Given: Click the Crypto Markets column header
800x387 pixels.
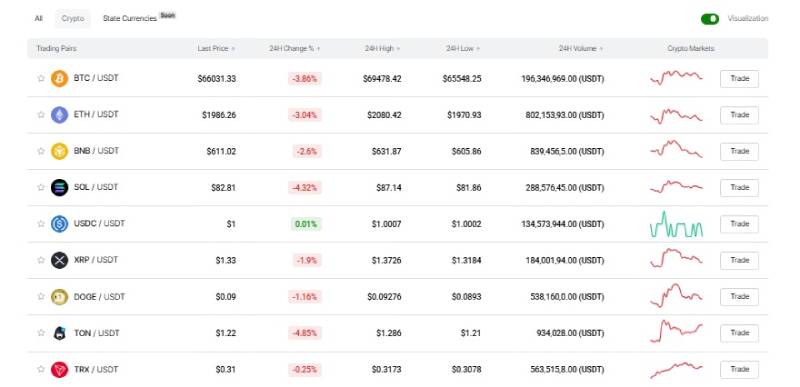Looking at the screenshot, I should point(691,48).
